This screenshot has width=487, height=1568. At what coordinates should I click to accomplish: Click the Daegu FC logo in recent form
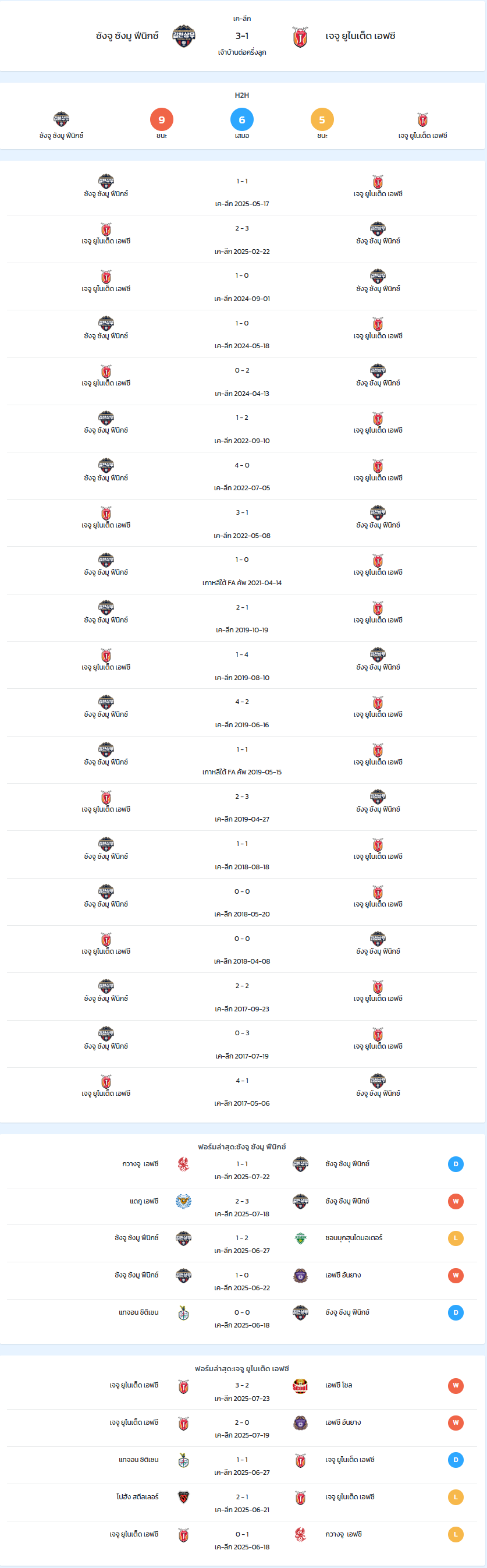(184, 1202)
